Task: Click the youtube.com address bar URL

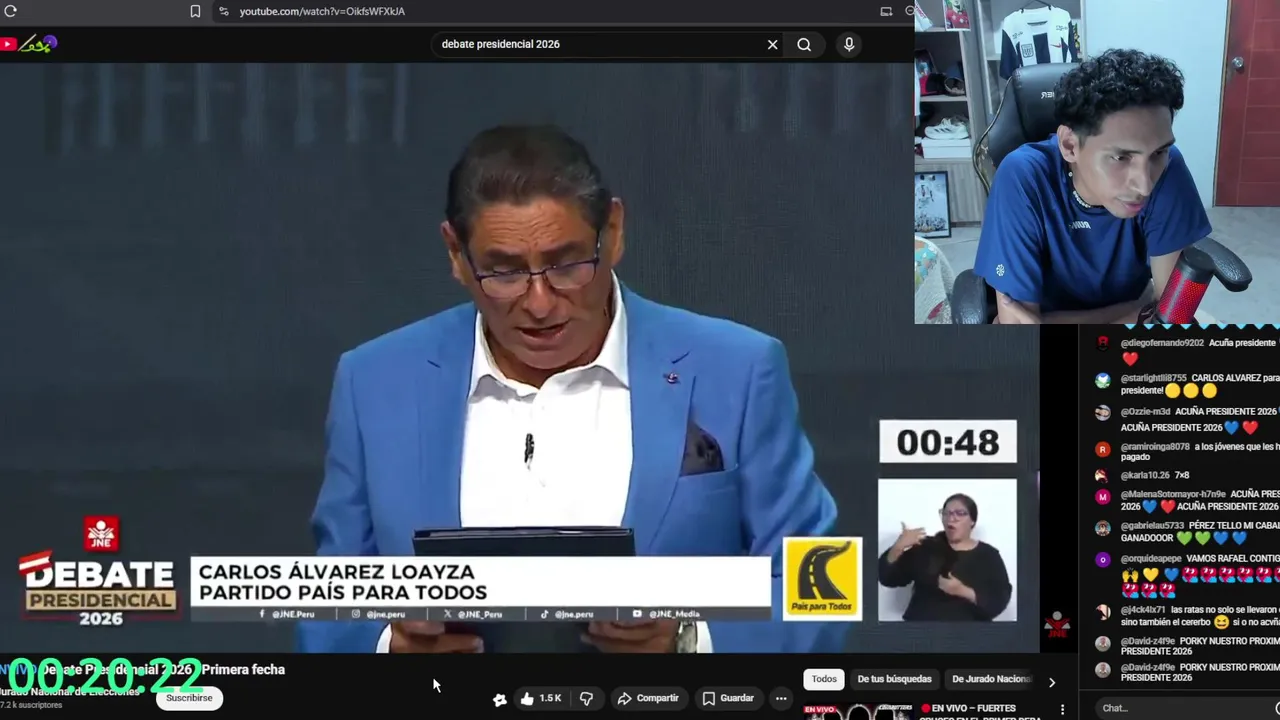Action: pyautogui.click(x=322, y=11)
